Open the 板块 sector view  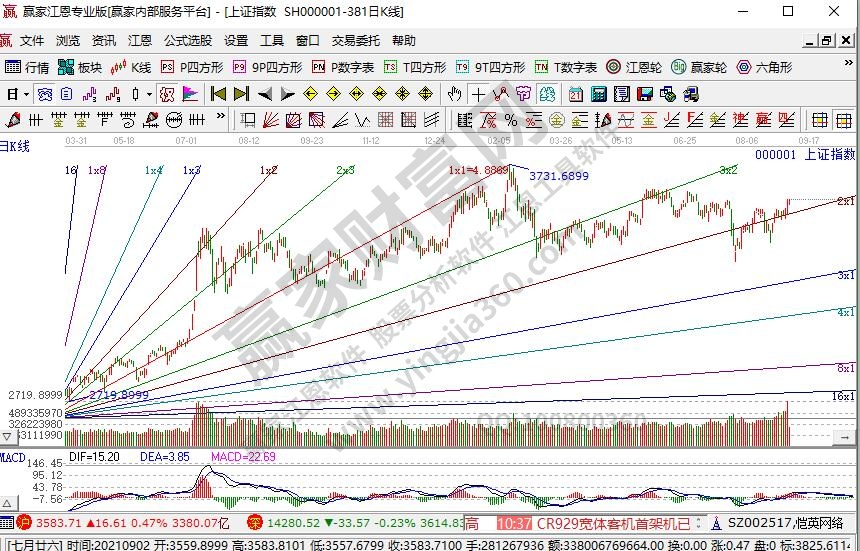click(80, 67)
